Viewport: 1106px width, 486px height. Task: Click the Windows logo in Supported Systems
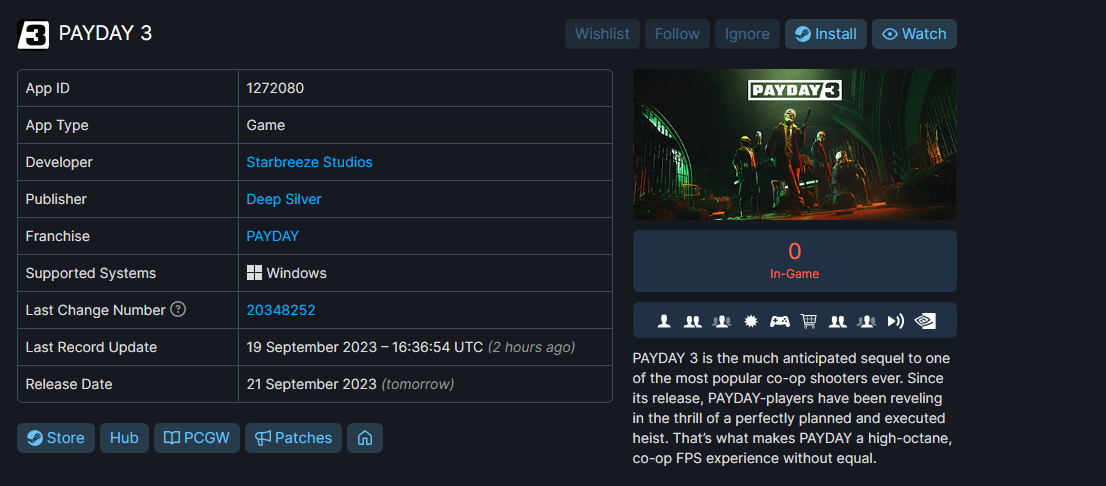tap(254, 273)
